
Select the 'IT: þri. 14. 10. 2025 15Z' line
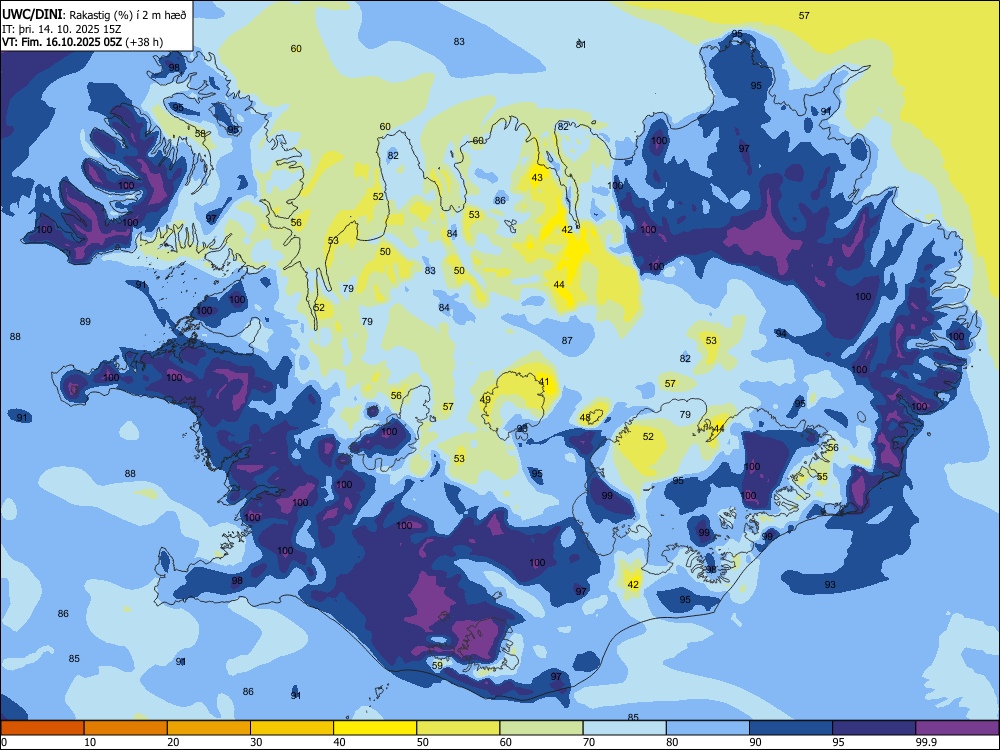click(61, 29)
